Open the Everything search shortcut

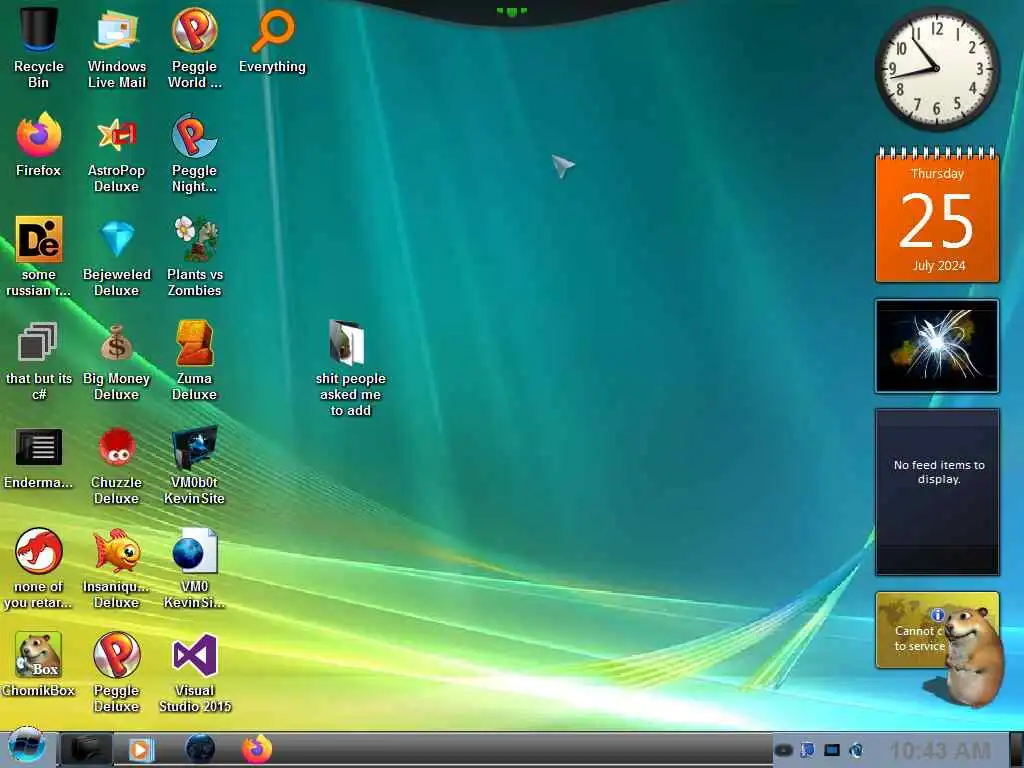[272, 40]
